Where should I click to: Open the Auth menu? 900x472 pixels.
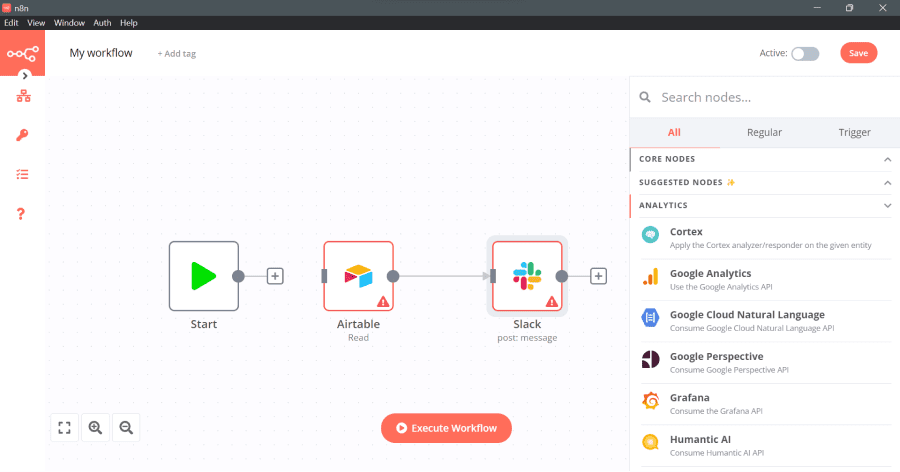[102, 23]
